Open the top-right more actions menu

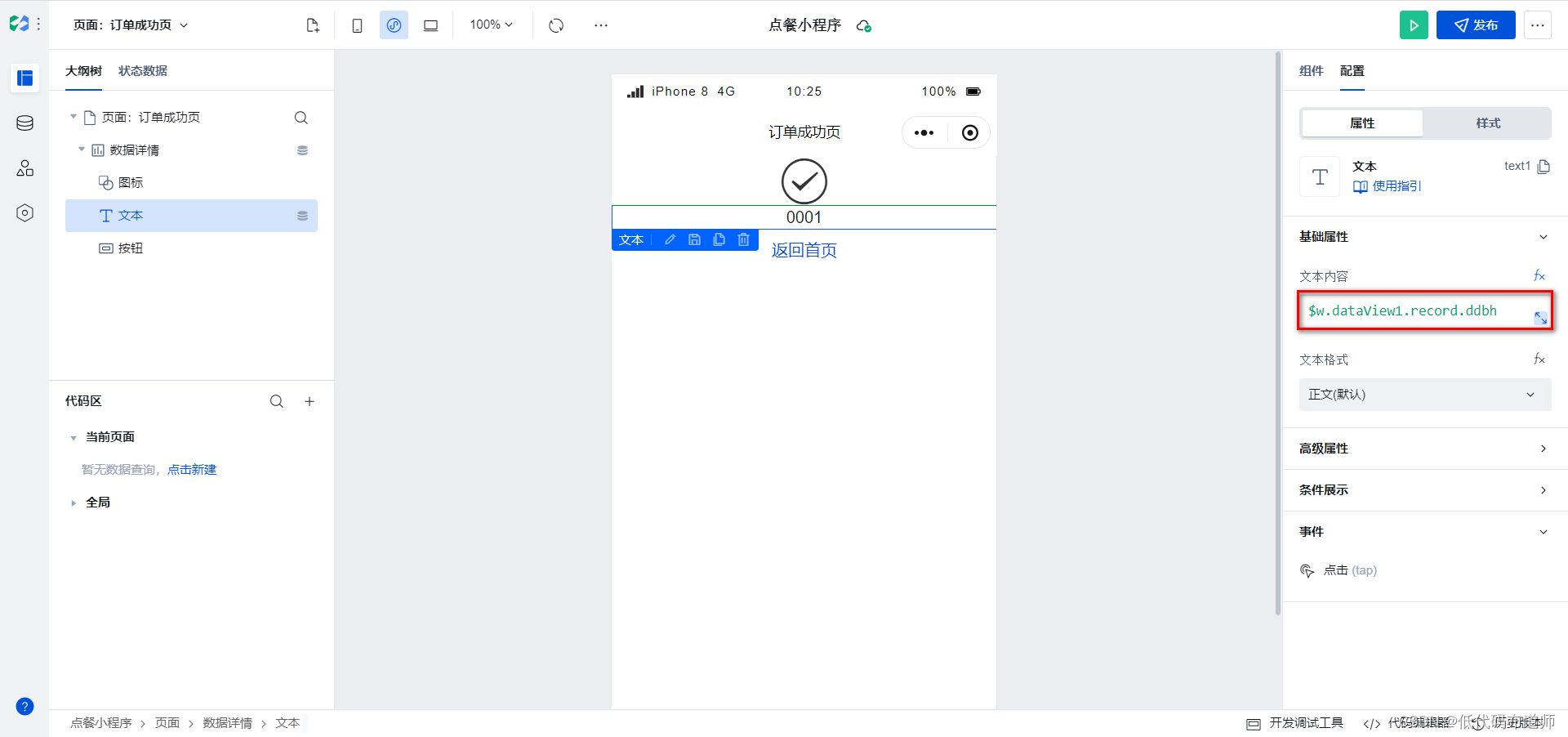[x=1538, y=25]
